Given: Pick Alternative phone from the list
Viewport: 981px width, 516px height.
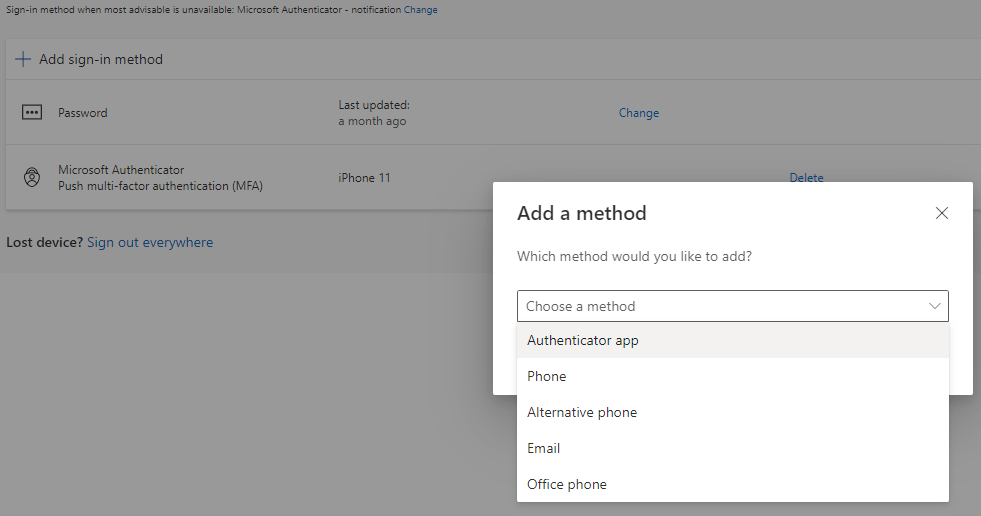Looking at the screenshot, I should tap(582, 412).
